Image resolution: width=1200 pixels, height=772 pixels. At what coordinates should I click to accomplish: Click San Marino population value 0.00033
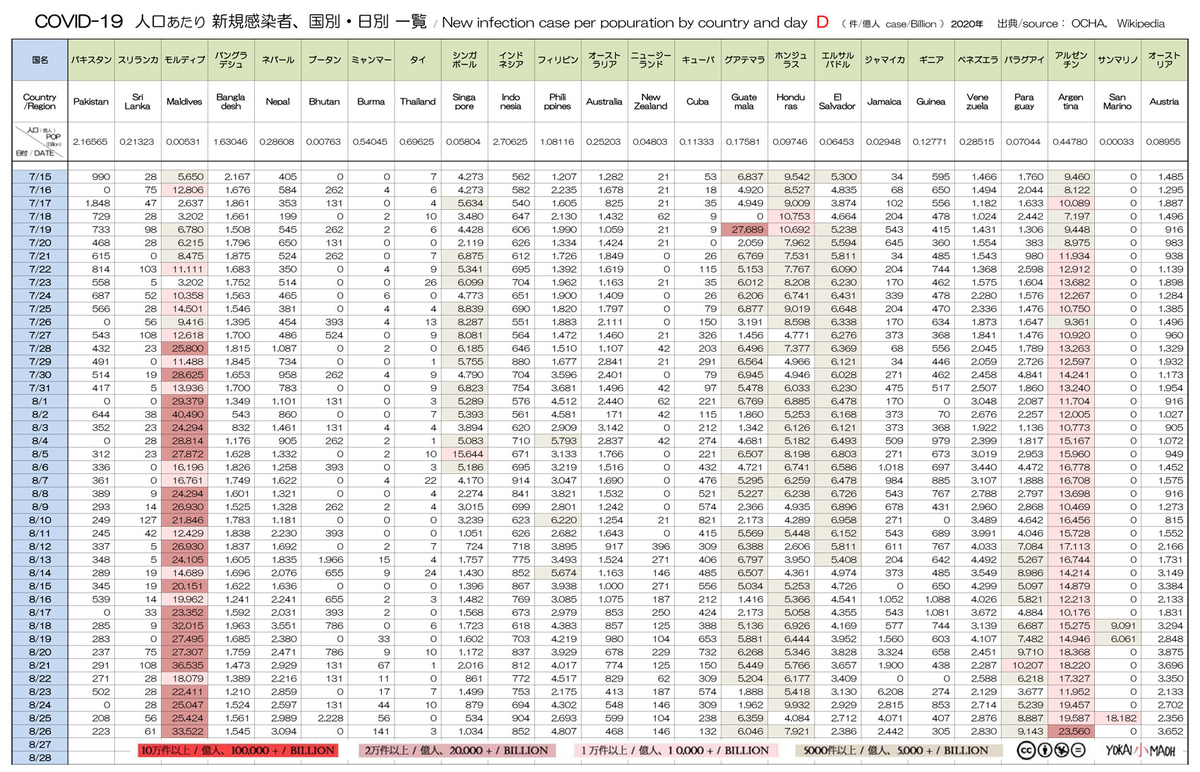(x=1117, y=144)
